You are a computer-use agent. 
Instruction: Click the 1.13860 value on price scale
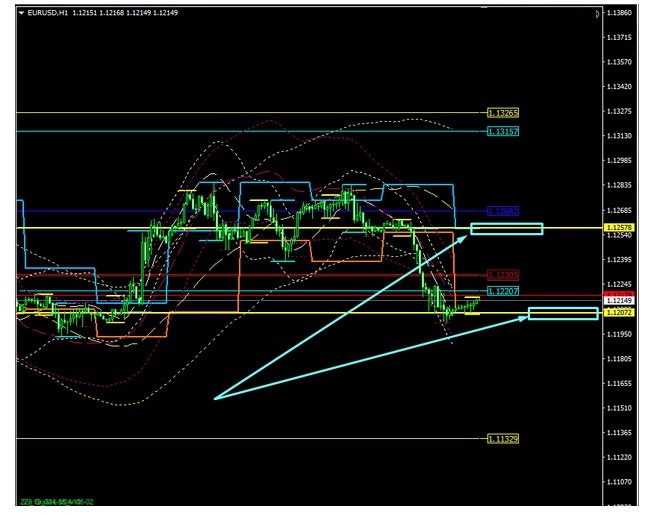coord(618,13)
